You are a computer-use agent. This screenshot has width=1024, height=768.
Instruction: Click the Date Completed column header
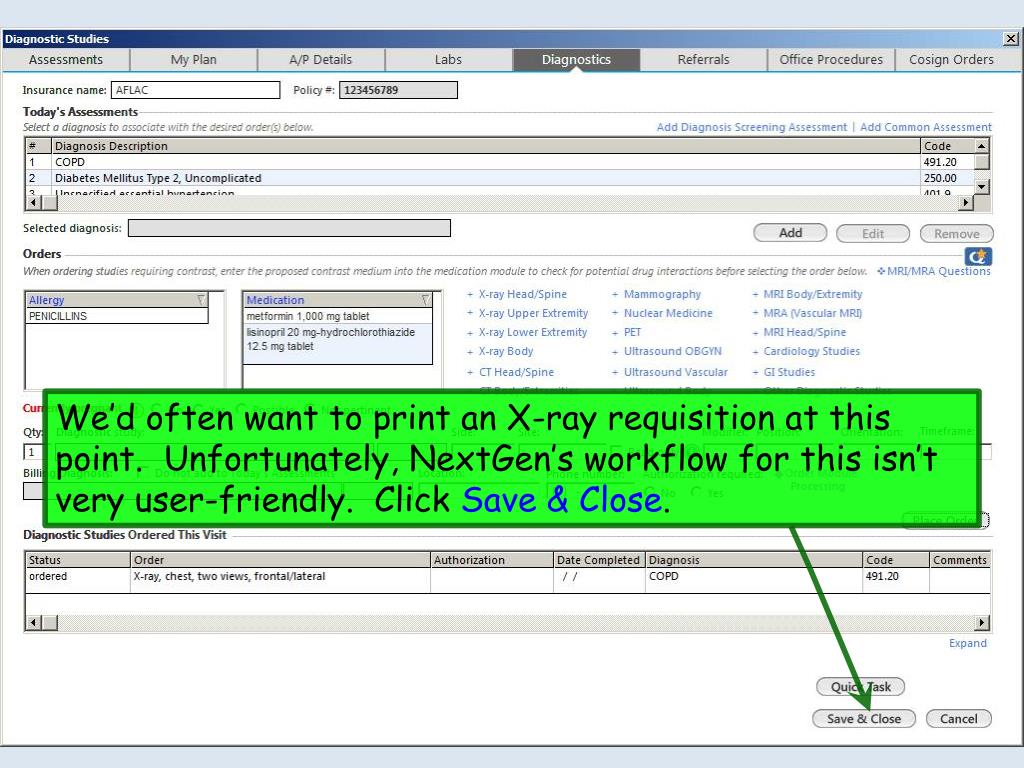click(x=599, y=560)
